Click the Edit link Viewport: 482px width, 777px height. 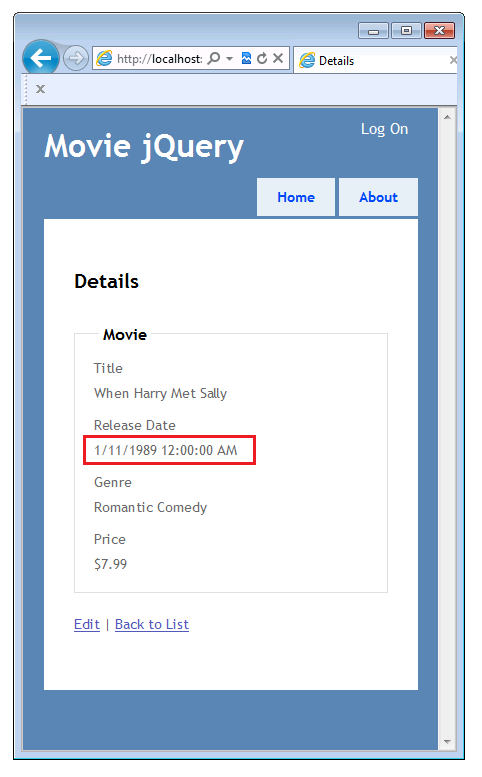87,624
